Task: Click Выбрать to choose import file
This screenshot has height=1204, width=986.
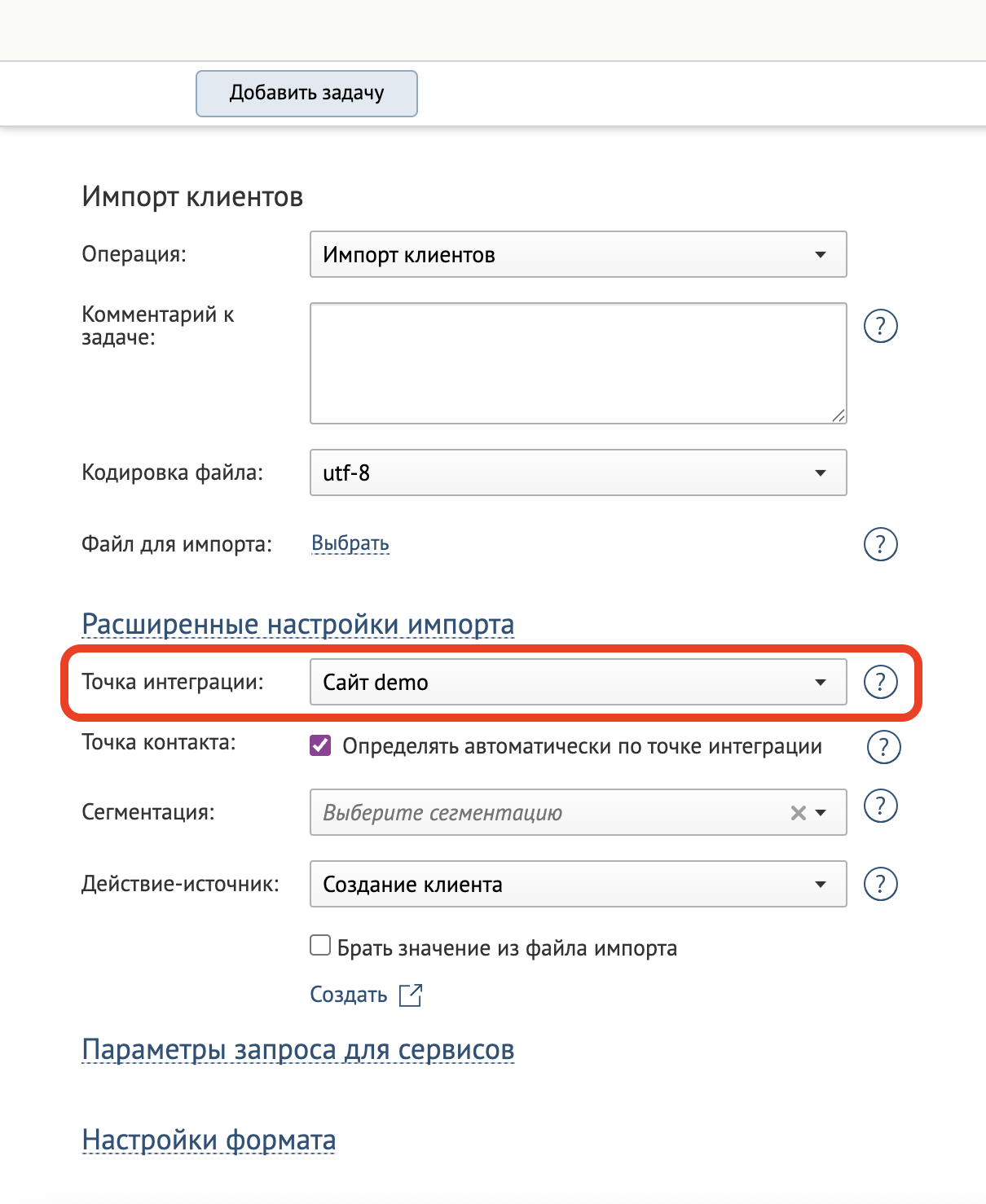Action: (x=349, y=543)
